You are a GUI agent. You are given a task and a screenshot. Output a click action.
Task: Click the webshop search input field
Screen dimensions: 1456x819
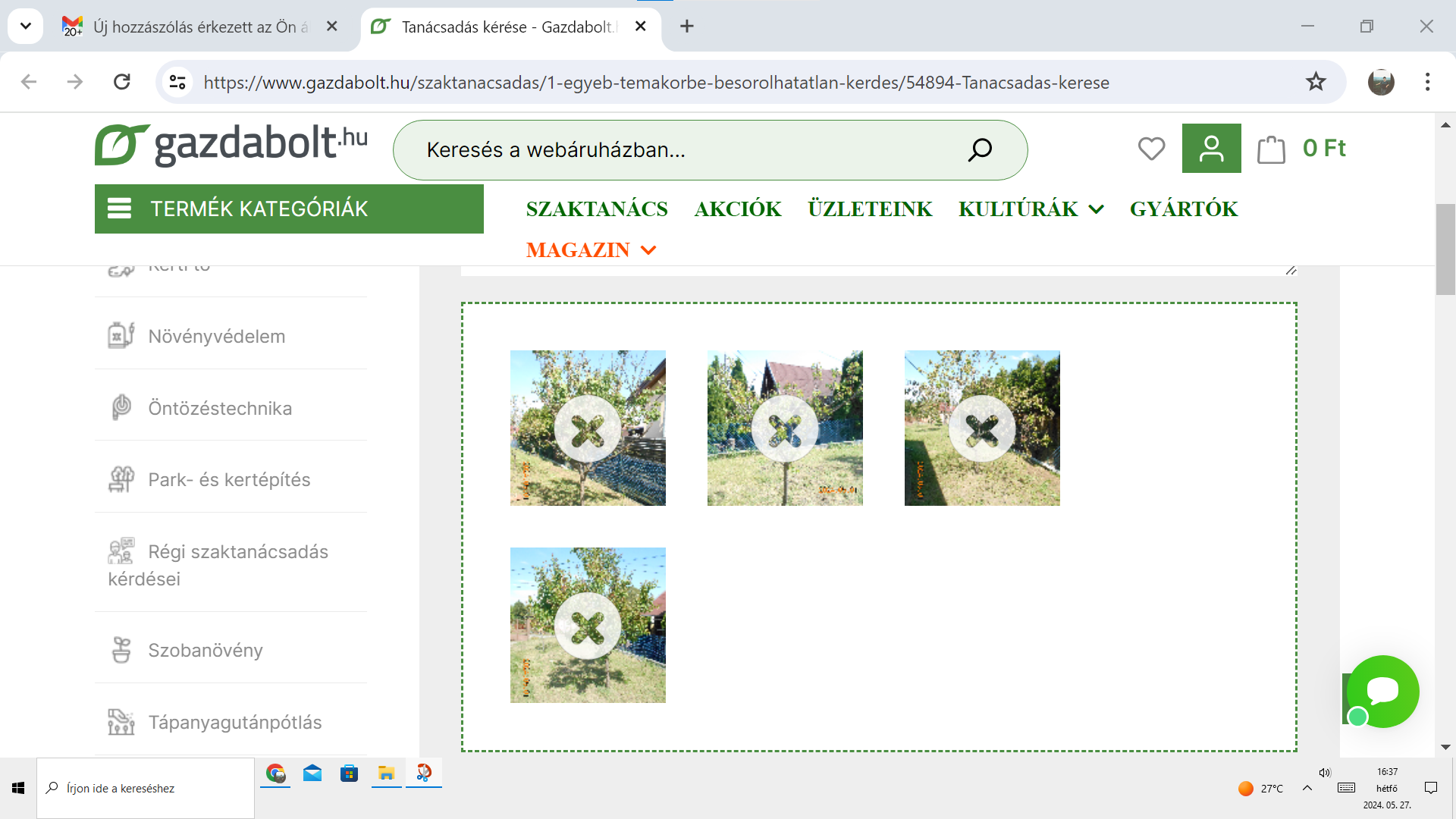(682, 150)
